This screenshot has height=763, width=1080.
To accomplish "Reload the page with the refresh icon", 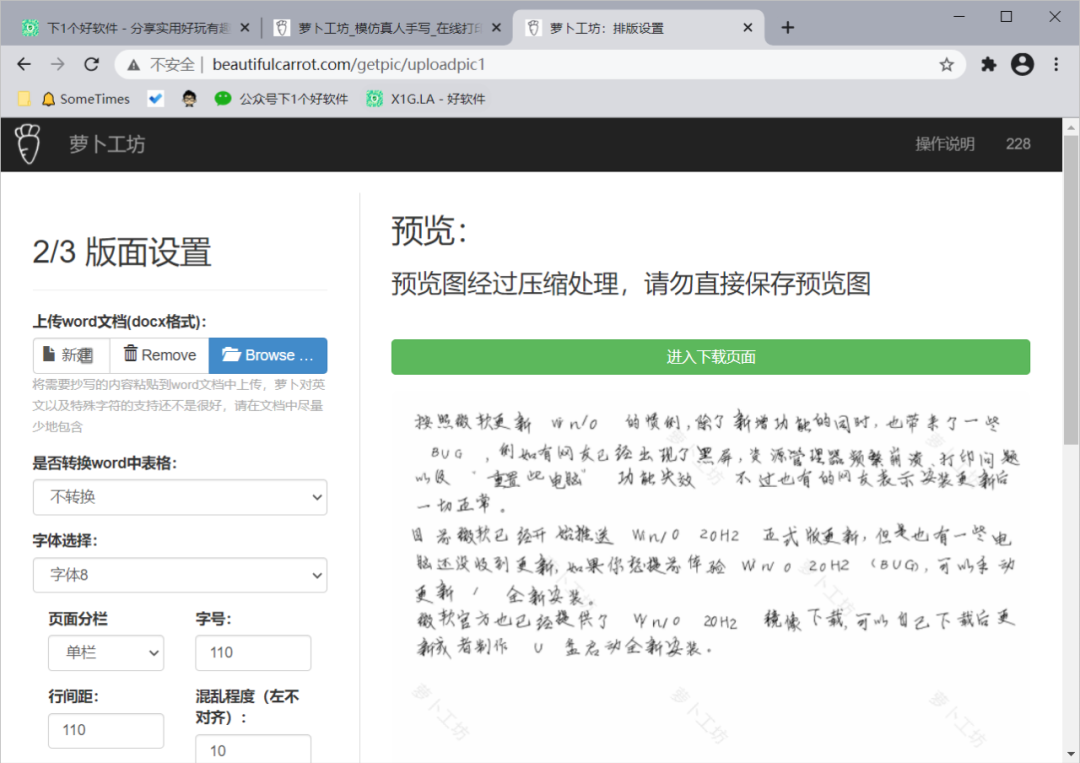I will point(91,64).
